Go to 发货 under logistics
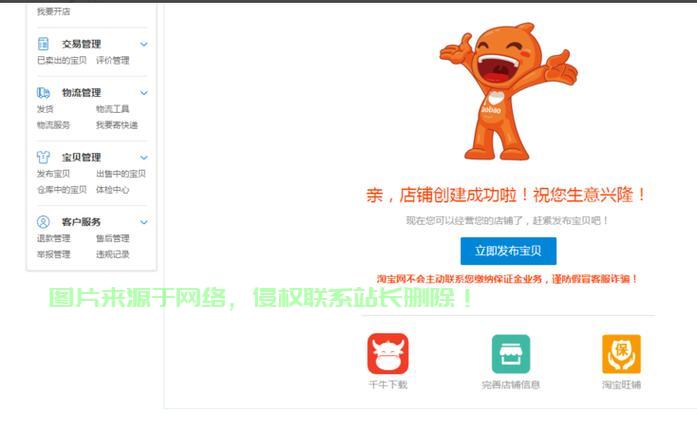Screen dimensions: 697x431 pyautogui.click(x=45, y=109)
